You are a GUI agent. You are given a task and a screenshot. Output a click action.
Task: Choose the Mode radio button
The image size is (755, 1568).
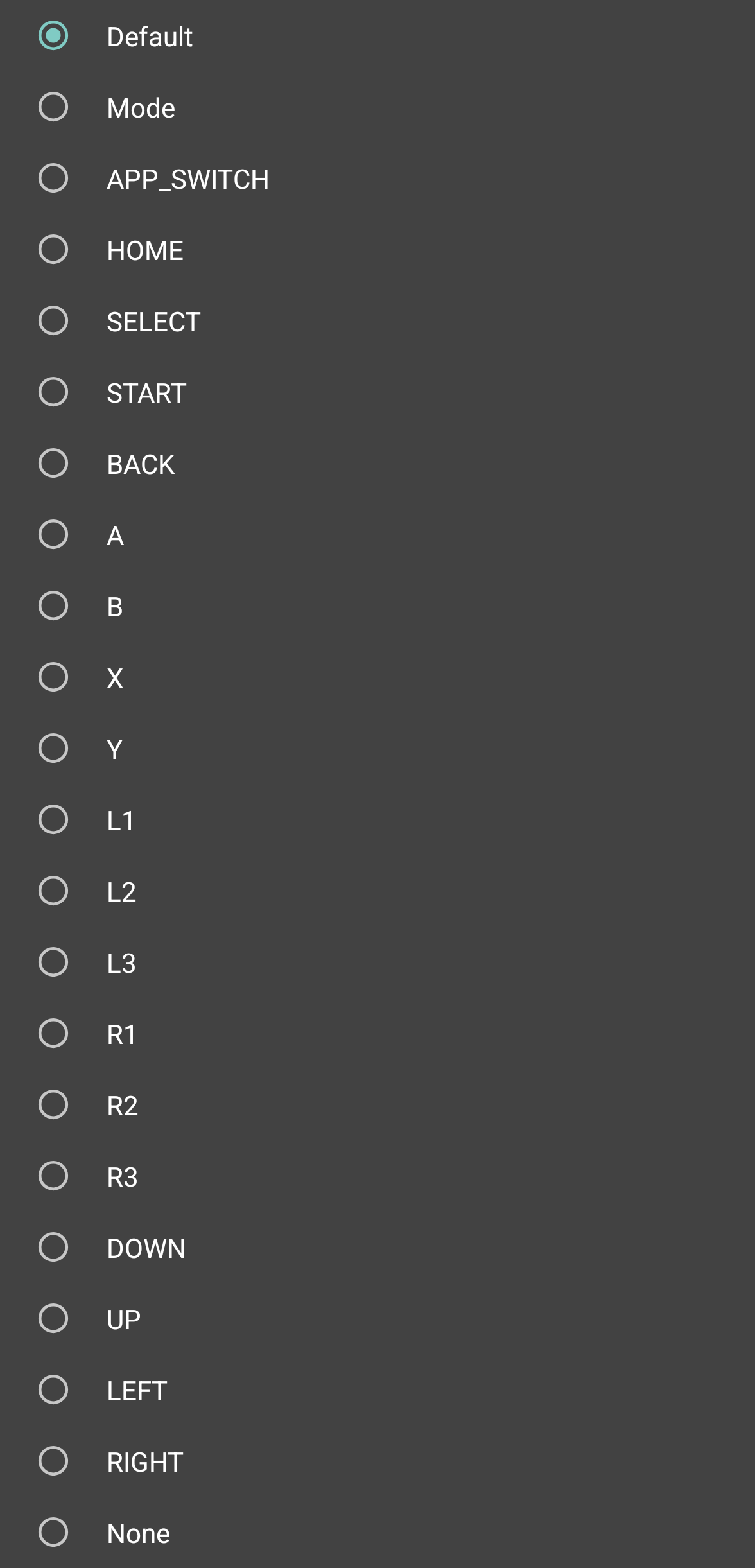[x=53, y=107]
